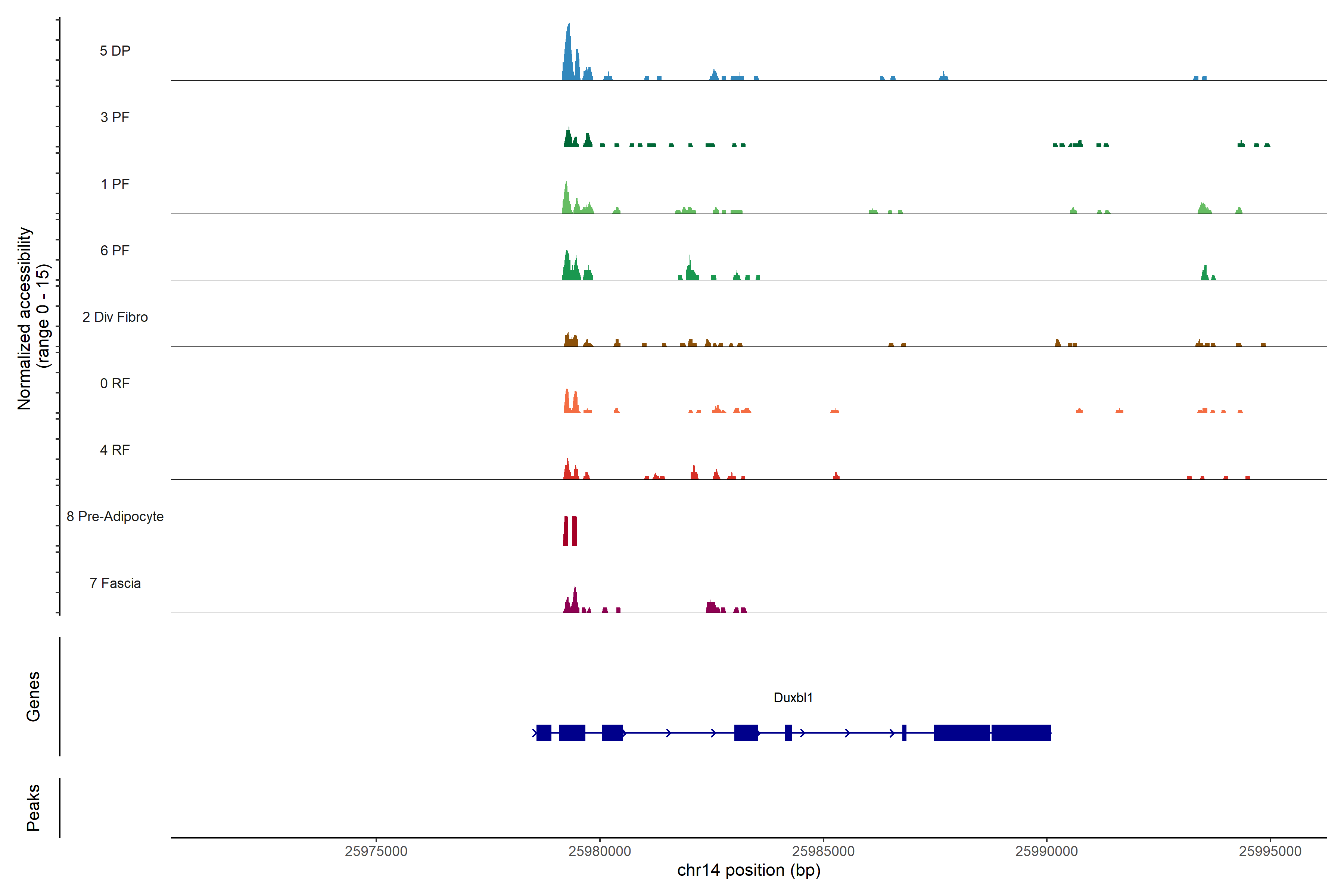
Task: Click the 0 RF track label
Action: (115, 383)
